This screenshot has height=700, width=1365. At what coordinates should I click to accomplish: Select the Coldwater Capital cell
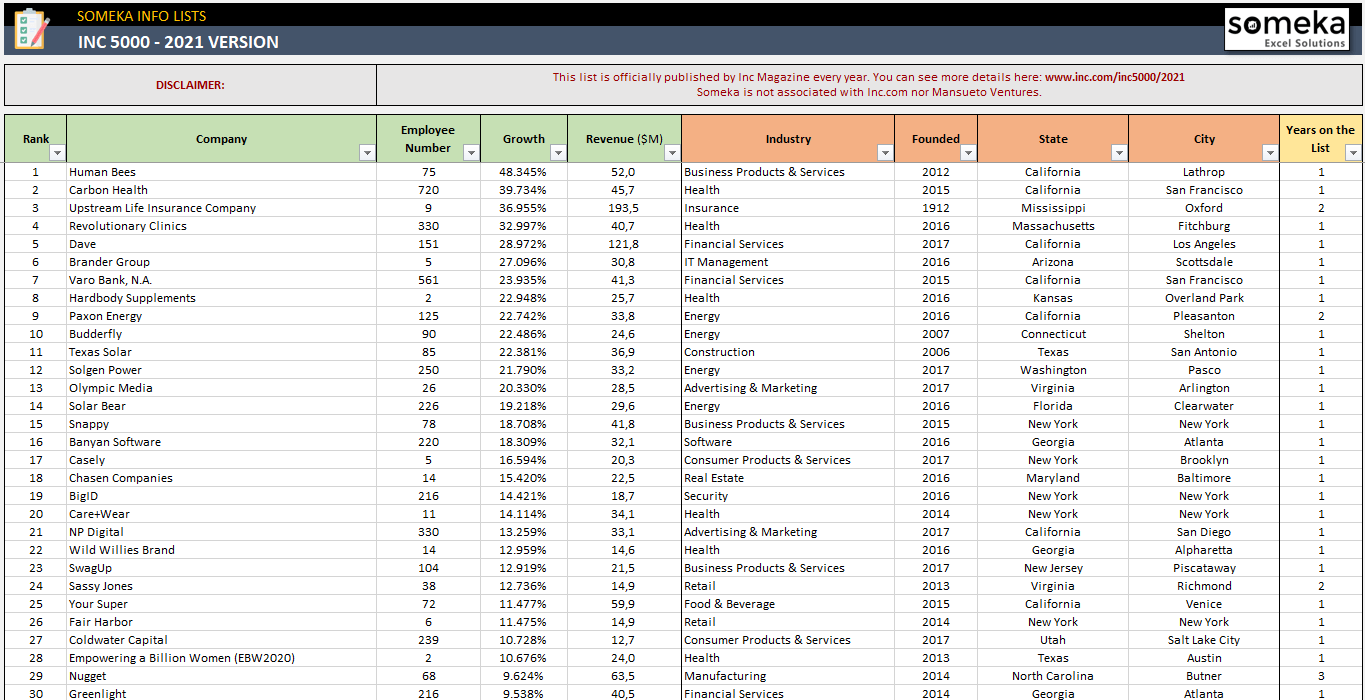pos(221,640)
